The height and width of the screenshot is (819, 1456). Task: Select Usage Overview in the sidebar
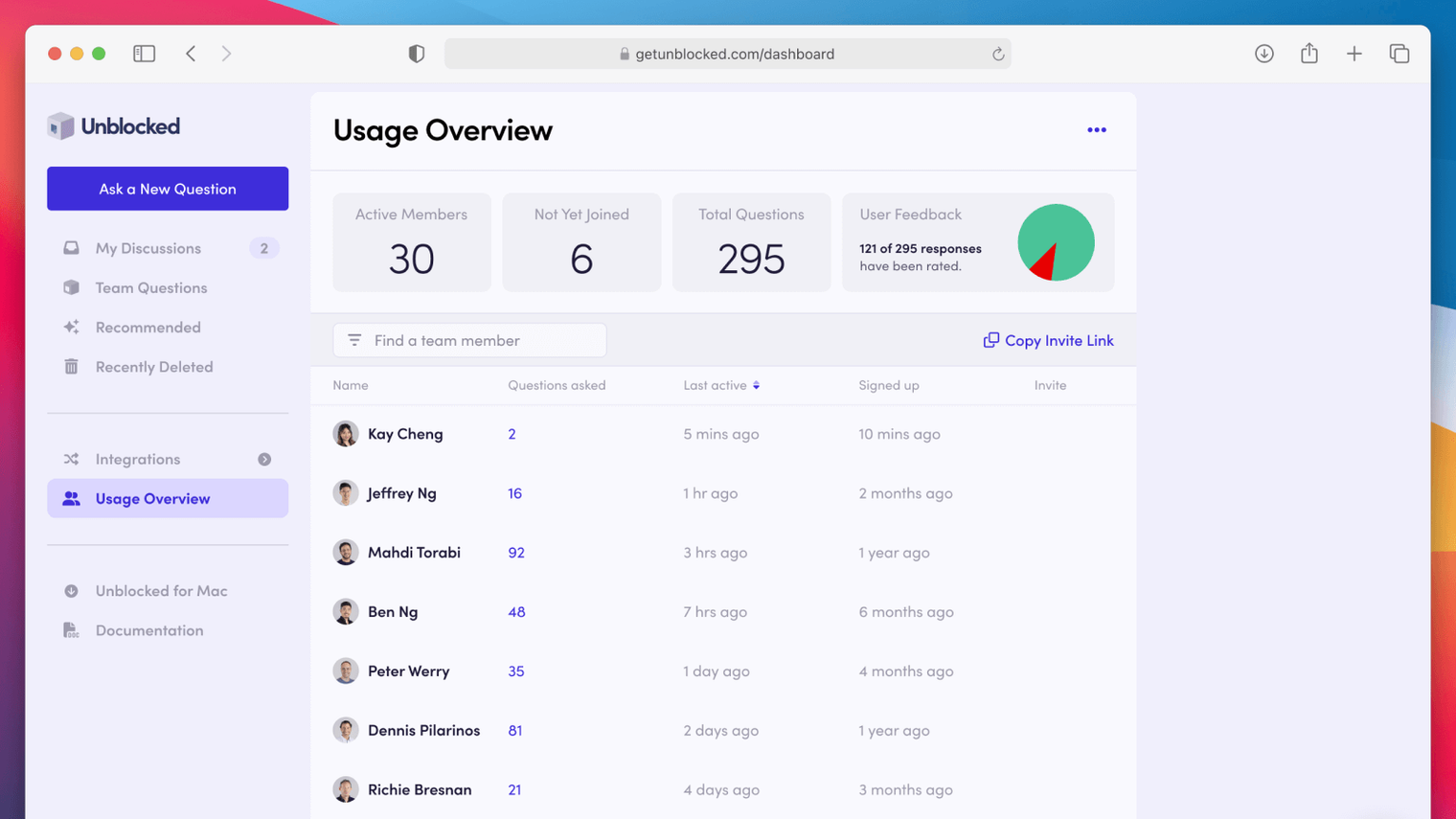[168, 498]
